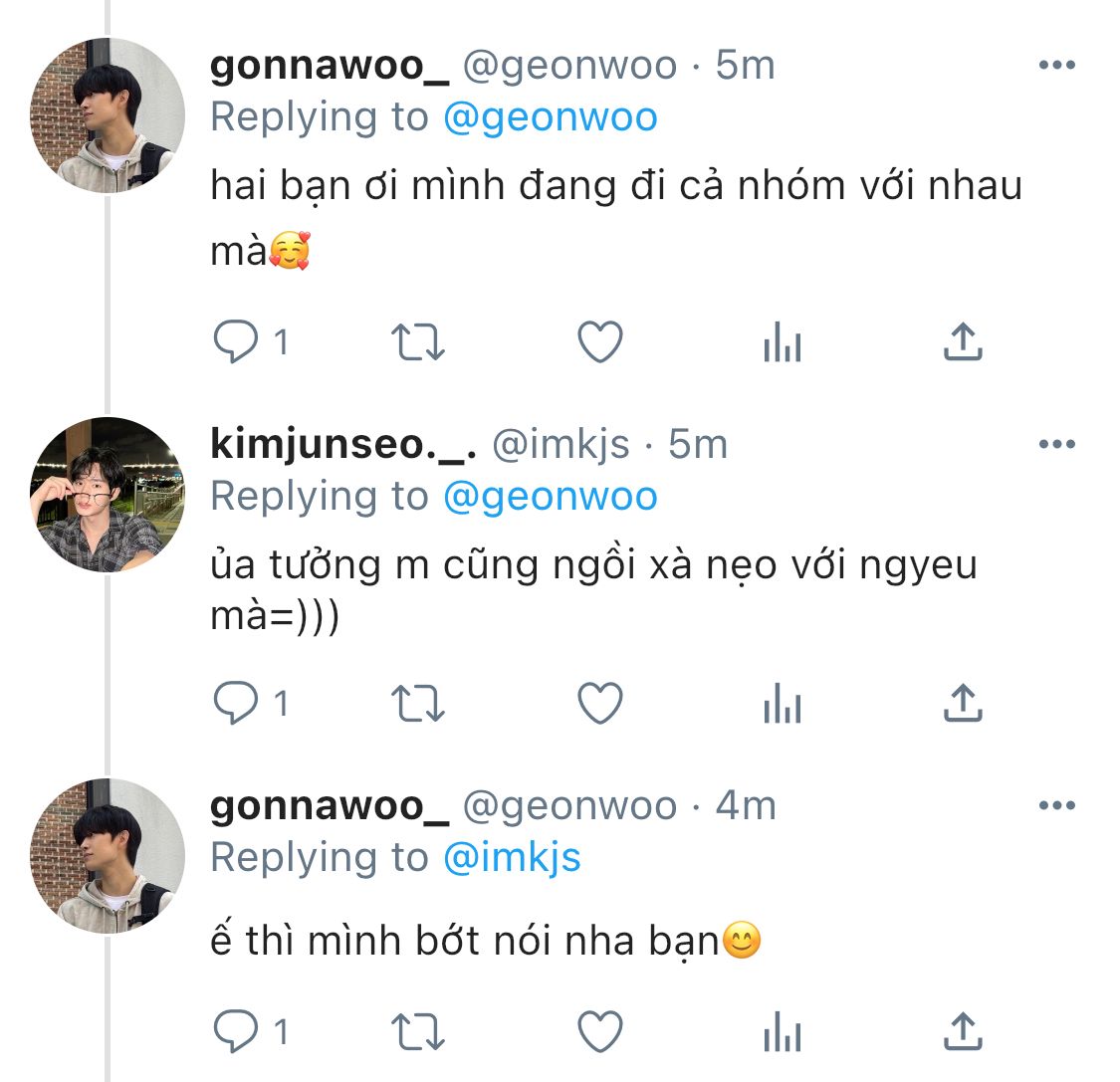Share kimjunseo's tweet
Screen dimensions: 1120x1082
[x=963, y=704]
